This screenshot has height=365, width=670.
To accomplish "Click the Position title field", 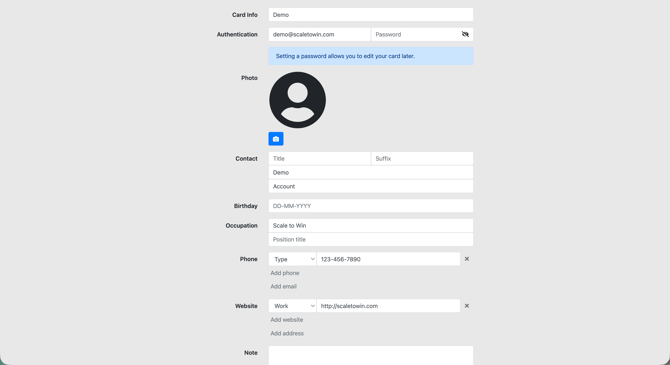I will point(370,239).
